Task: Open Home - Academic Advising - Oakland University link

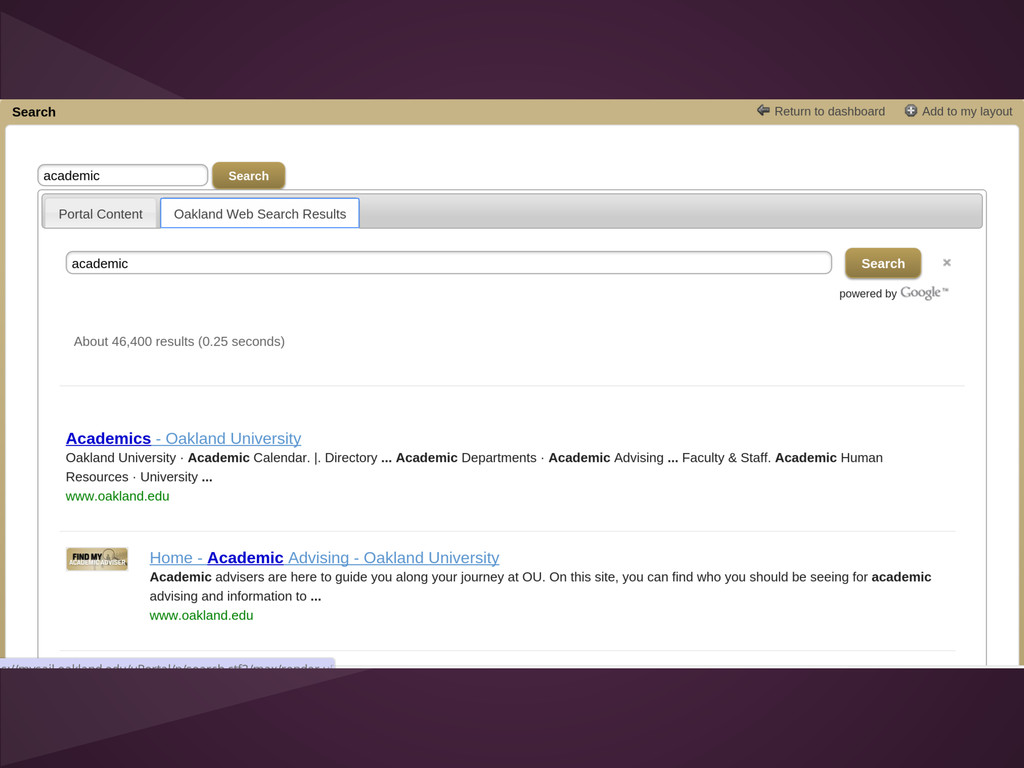Action: click(x=325, y=558)
